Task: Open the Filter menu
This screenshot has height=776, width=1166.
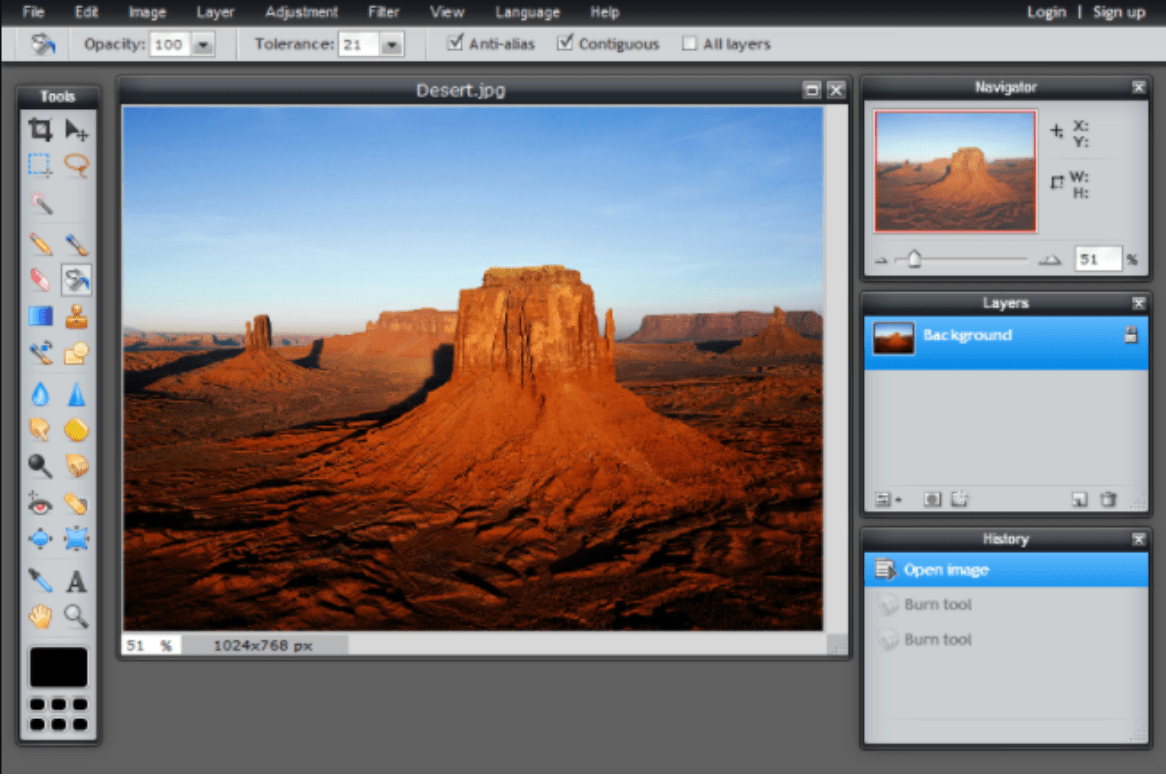Action: [384, 12]
